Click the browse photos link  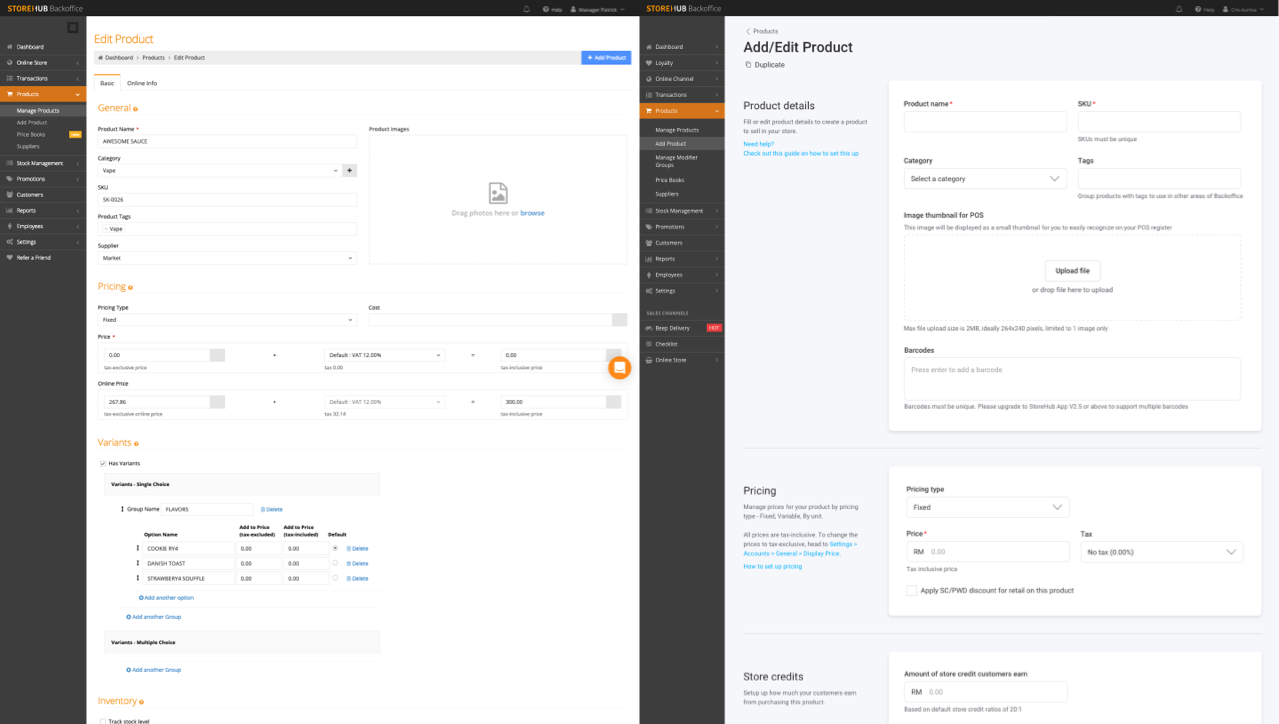(532, 213)
